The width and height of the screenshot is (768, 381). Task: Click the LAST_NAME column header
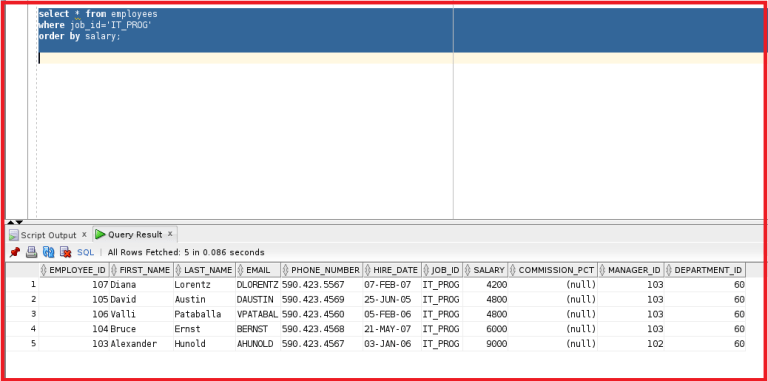204,270
